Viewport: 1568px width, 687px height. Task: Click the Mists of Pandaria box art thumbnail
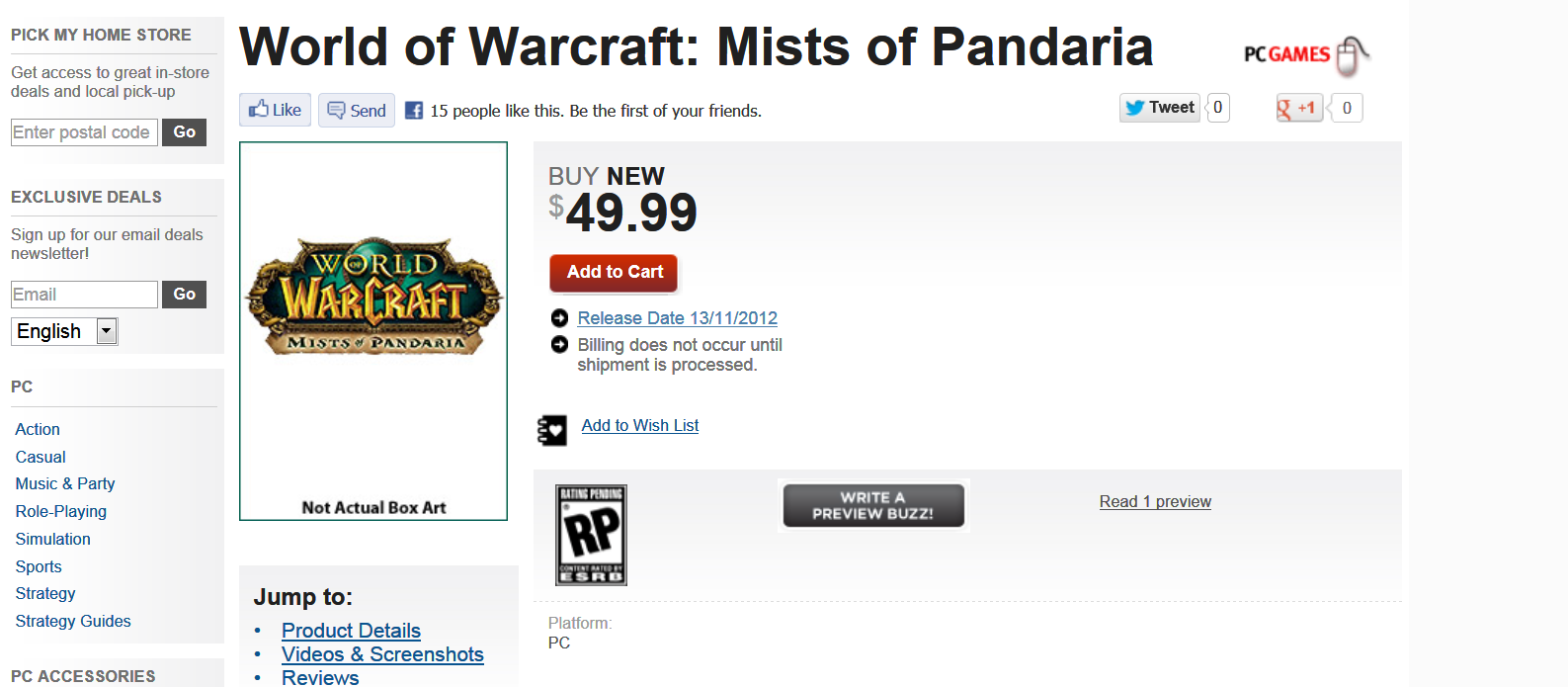tap(373, 299)
